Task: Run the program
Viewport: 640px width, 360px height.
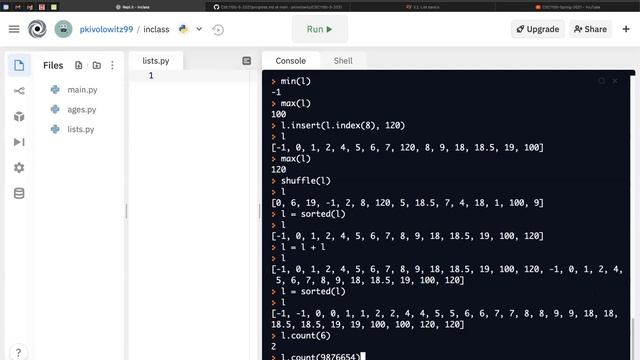Action: [x=320, y=29]
